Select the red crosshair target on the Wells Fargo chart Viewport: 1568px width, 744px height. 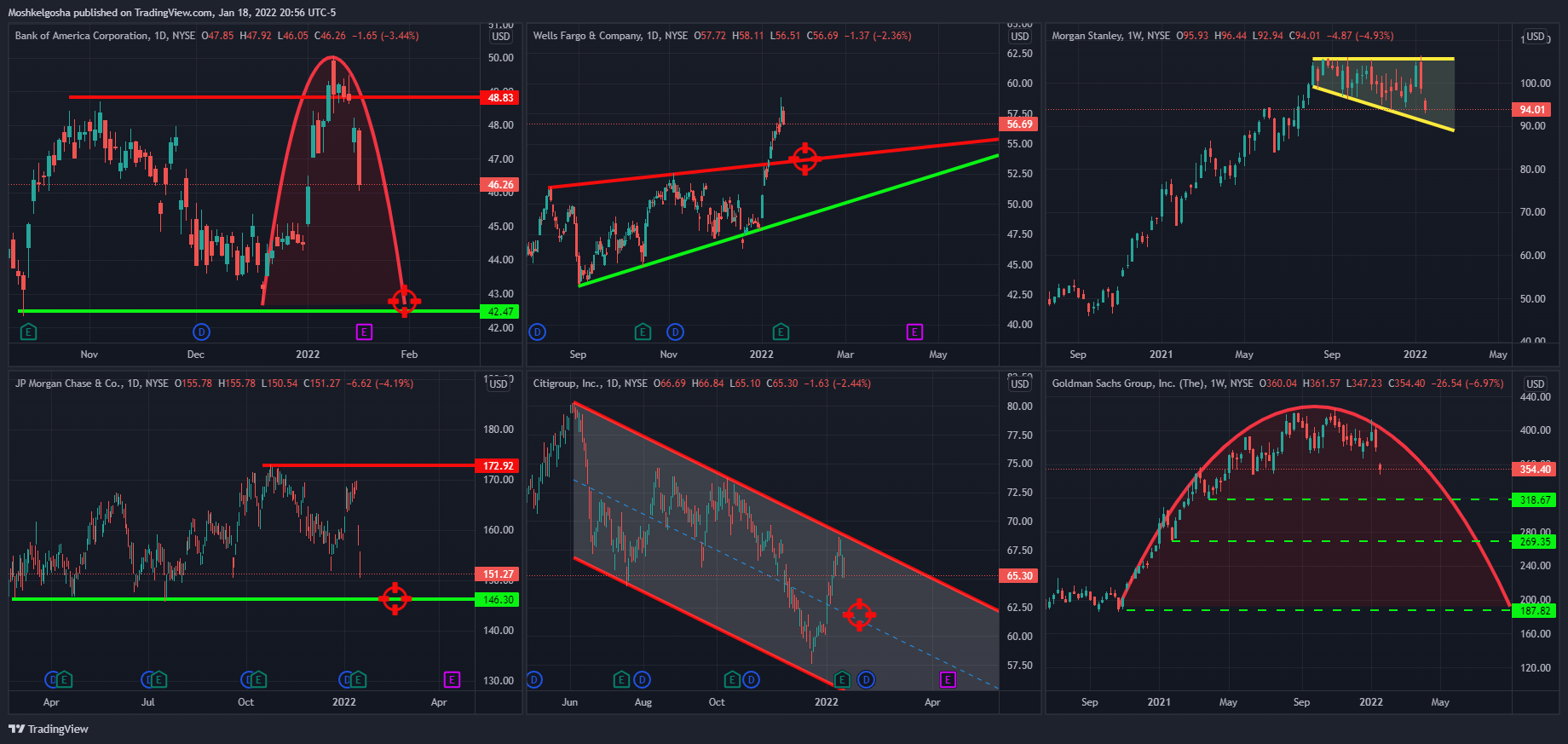804,159
